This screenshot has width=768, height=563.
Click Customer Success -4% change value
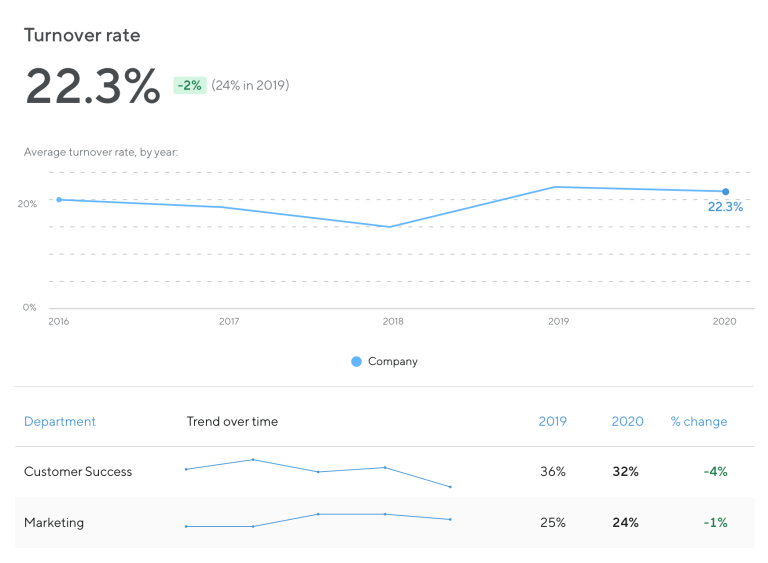point(716,472)
